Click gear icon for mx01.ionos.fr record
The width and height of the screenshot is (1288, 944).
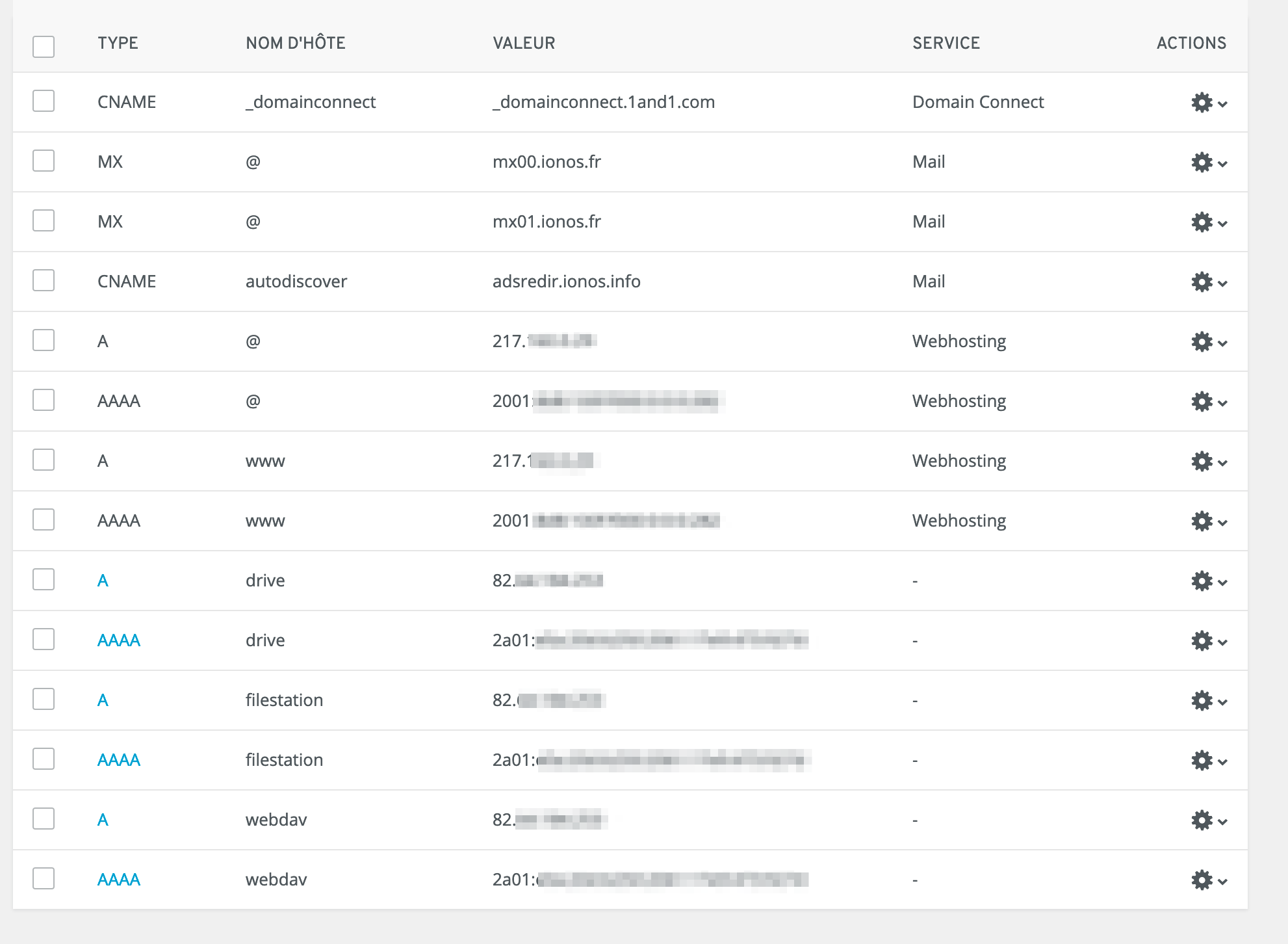click(1202, 222)
